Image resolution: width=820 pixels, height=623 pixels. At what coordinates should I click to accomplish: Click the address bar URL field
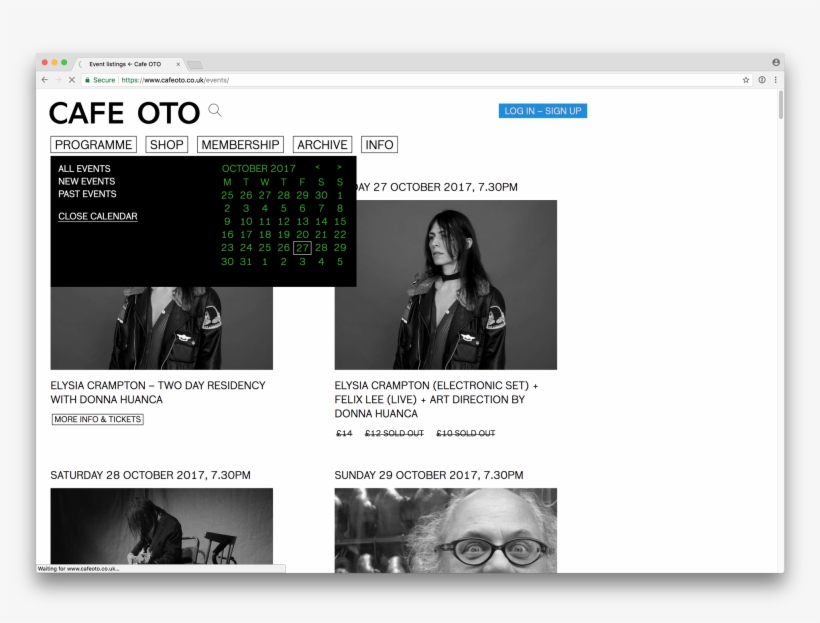tap(418, 80)
